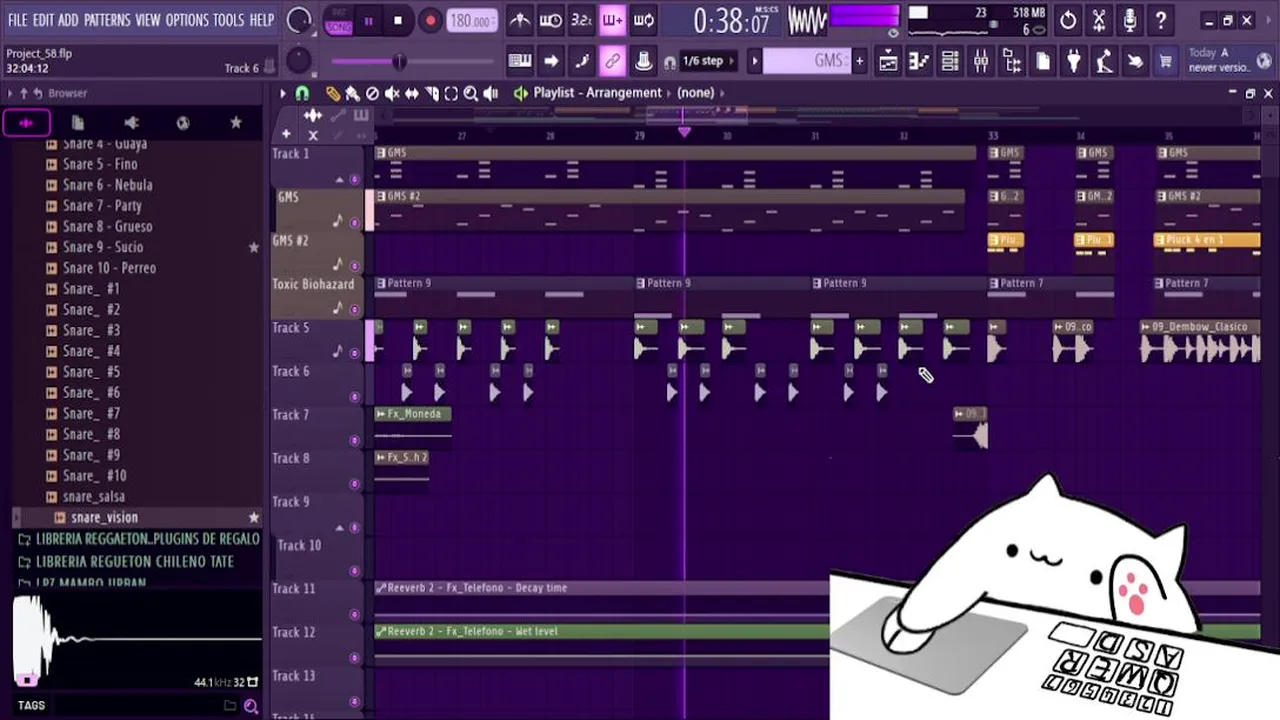Open the TOOLS menu
This screenshot has height=720, width=1280.
pyautogui.click(x=228, y=20)
